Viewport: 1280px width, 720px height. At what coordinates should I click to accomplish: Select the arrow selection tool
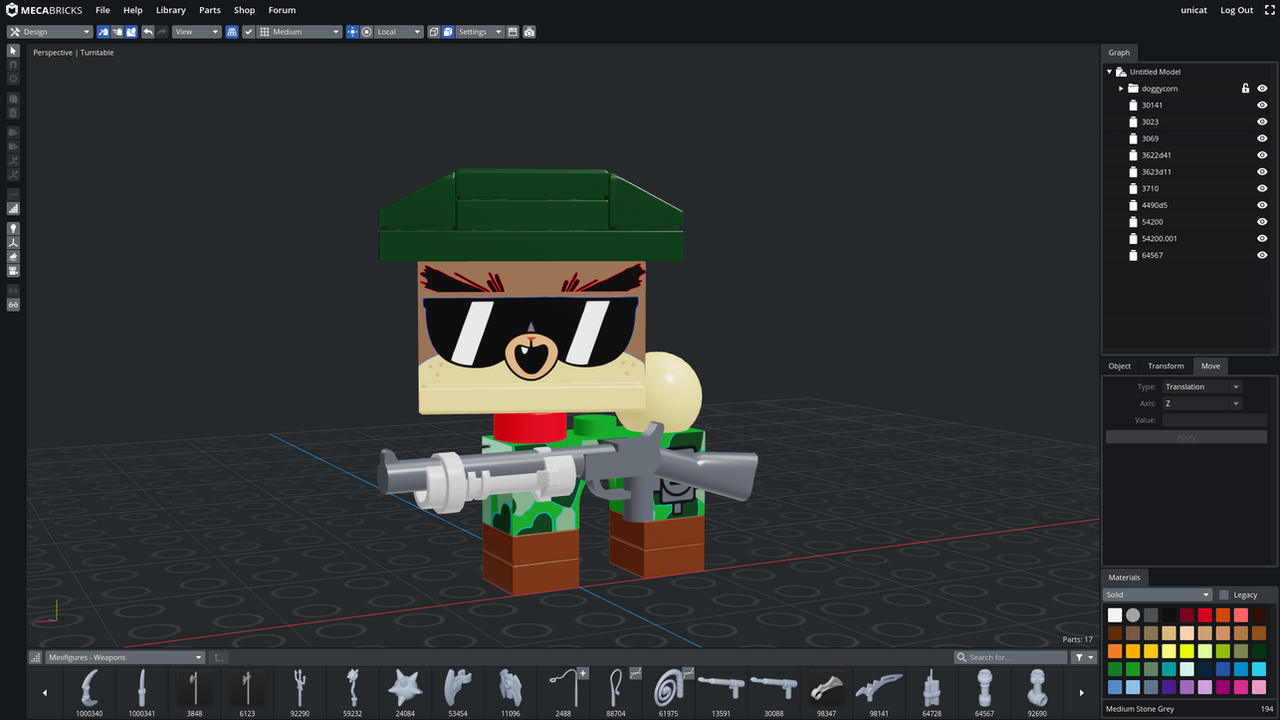pyautogui.click(x=13, y=50)
